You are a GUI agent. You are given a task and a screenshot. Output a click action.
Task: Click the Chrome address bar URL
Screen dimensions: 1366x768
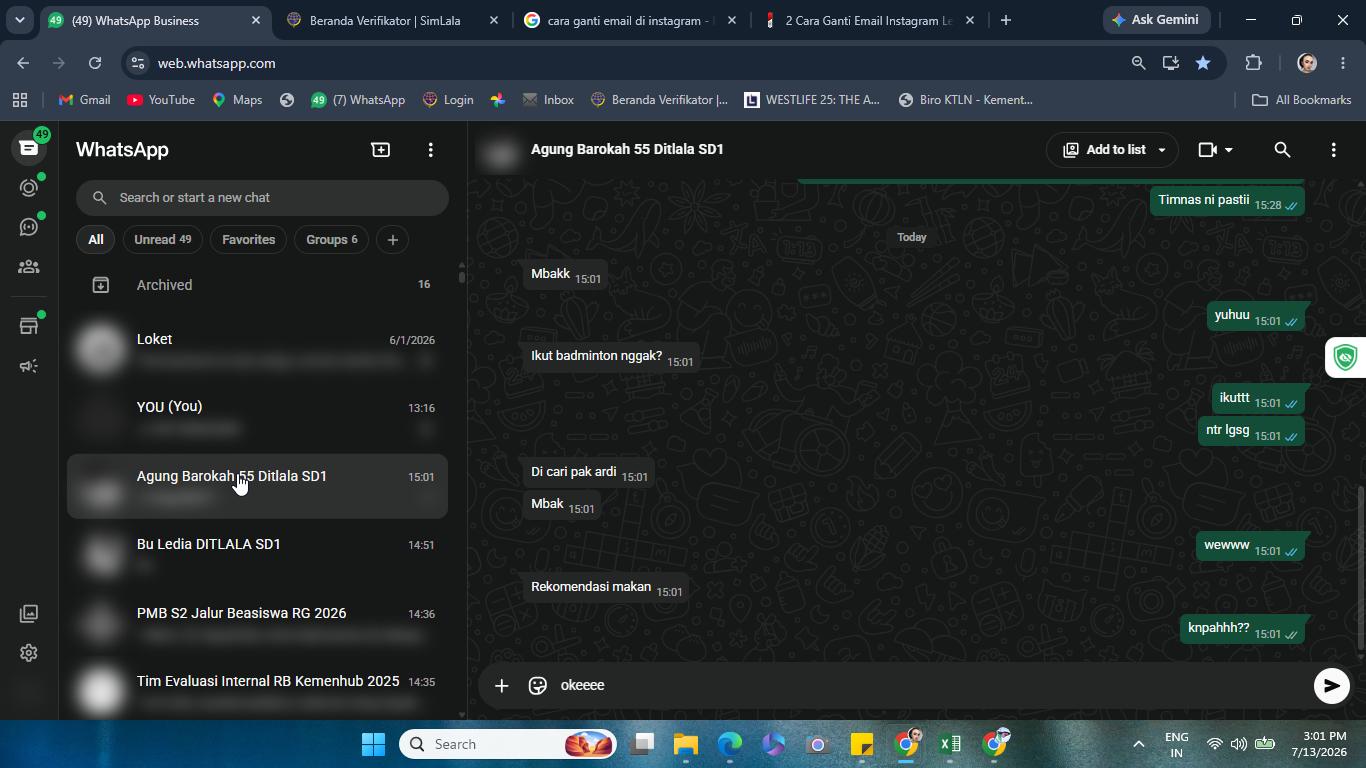(x=216, y=63)
